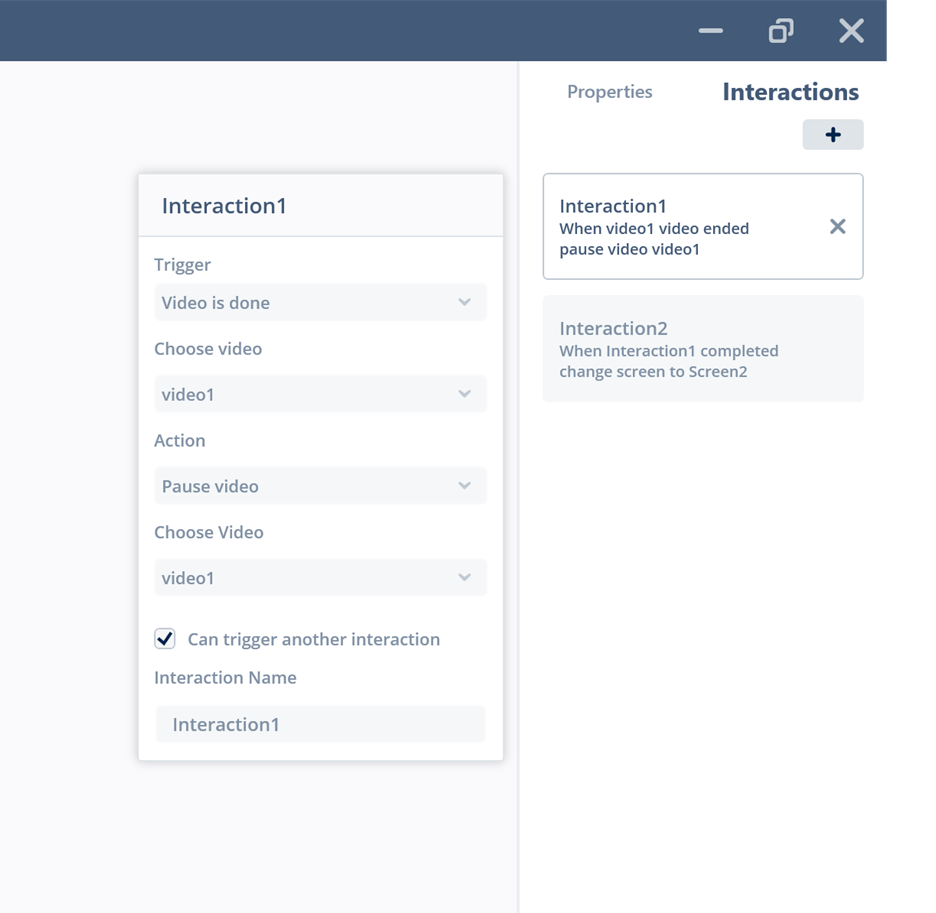
Task: Minimize the application window
Action: [710, 30]
